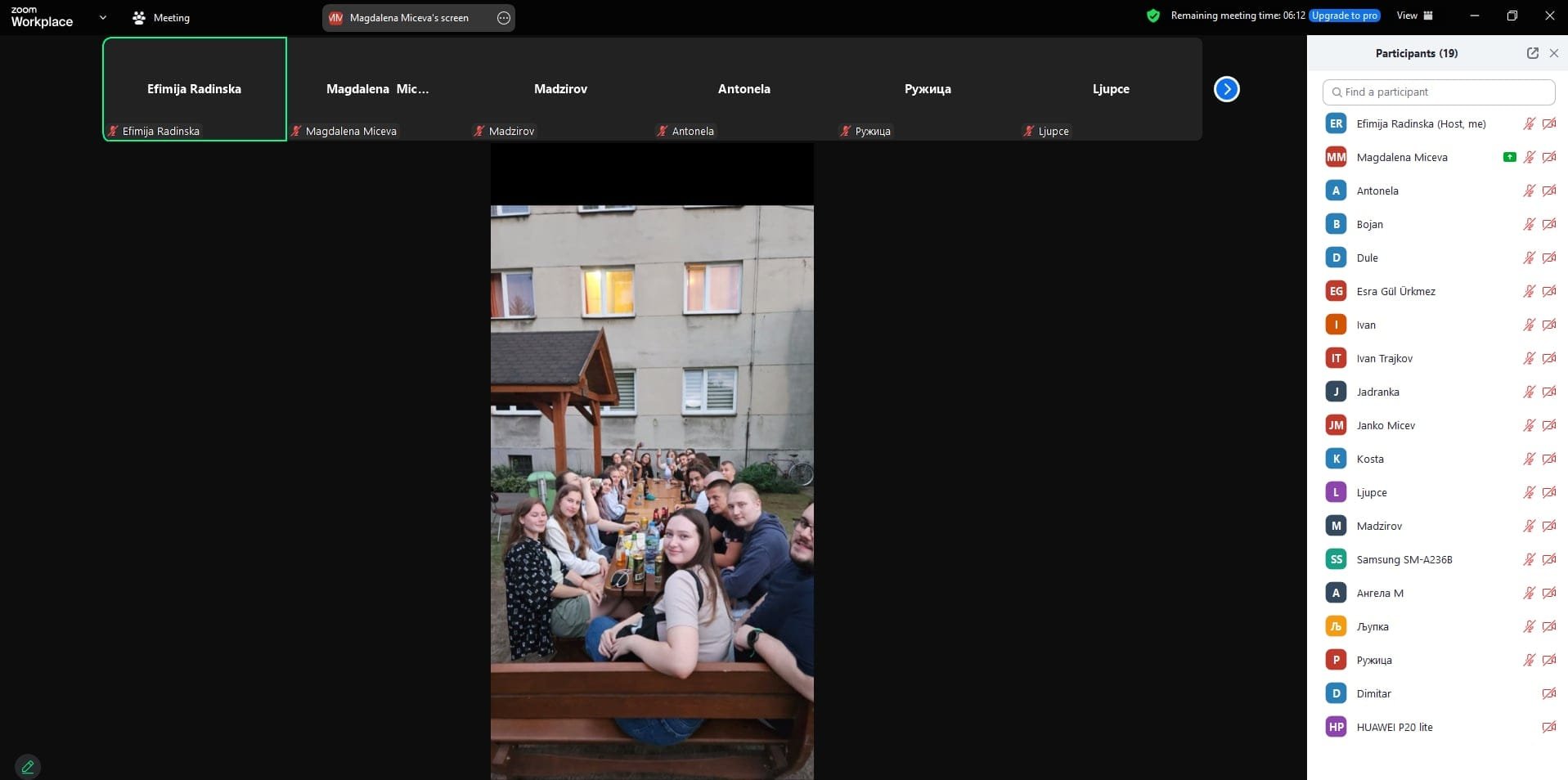
Task: Select Kosta in participants list
Action: [x=1438, y=459]
